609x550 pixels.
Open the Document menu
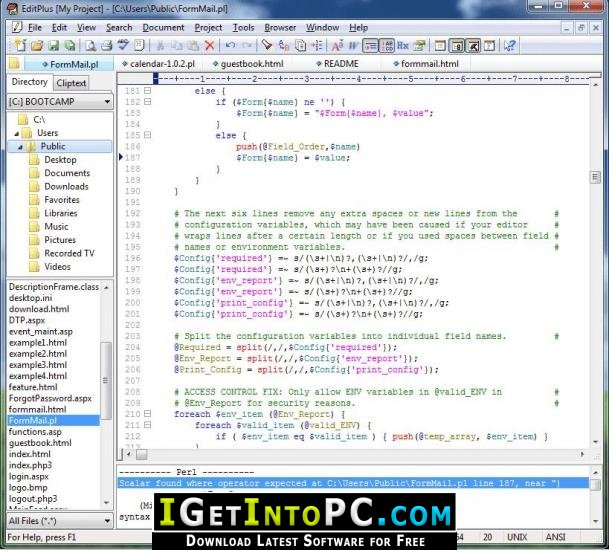163,28
